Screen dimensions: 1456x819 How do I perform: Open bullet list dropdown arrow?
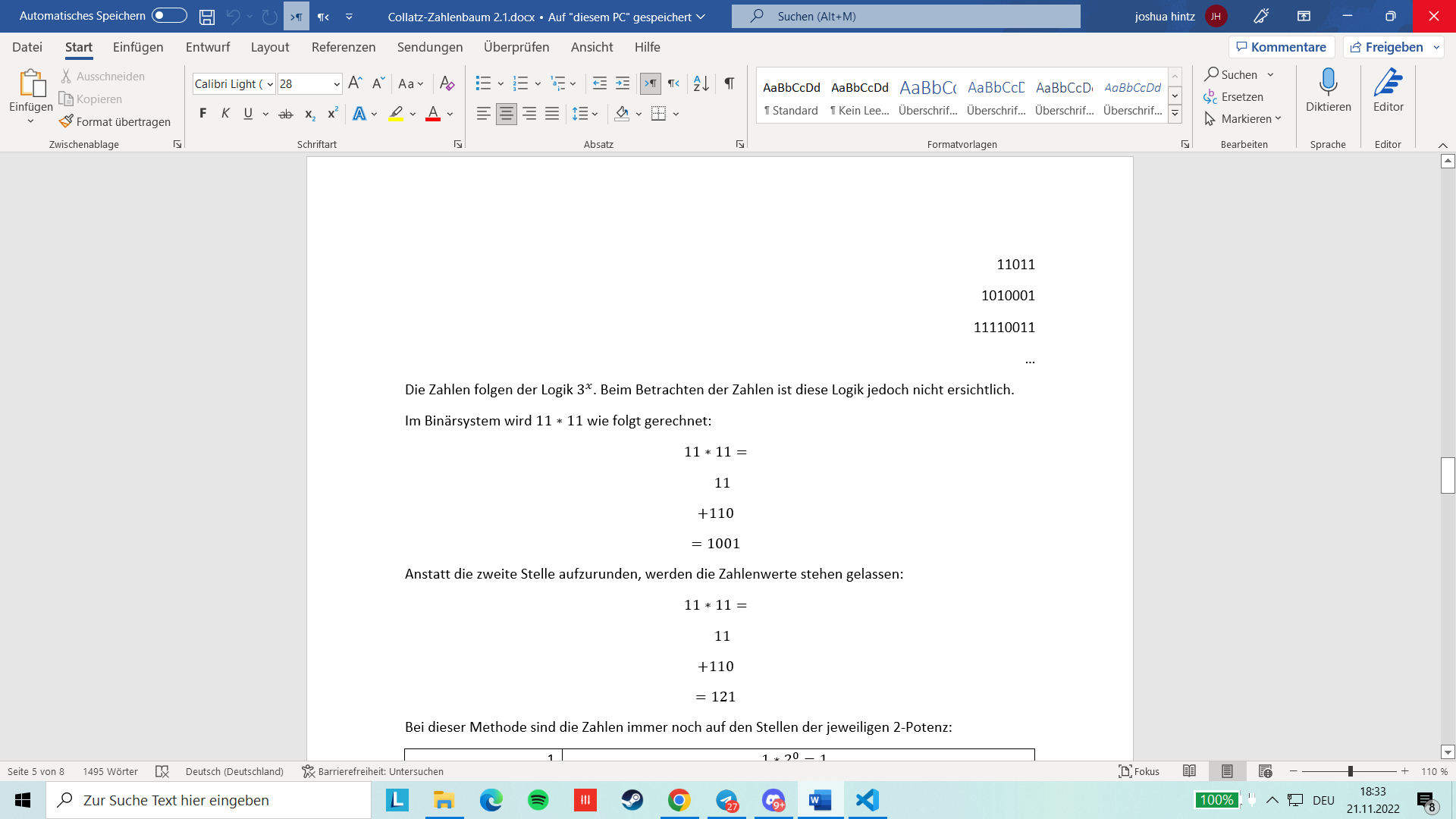500,83
